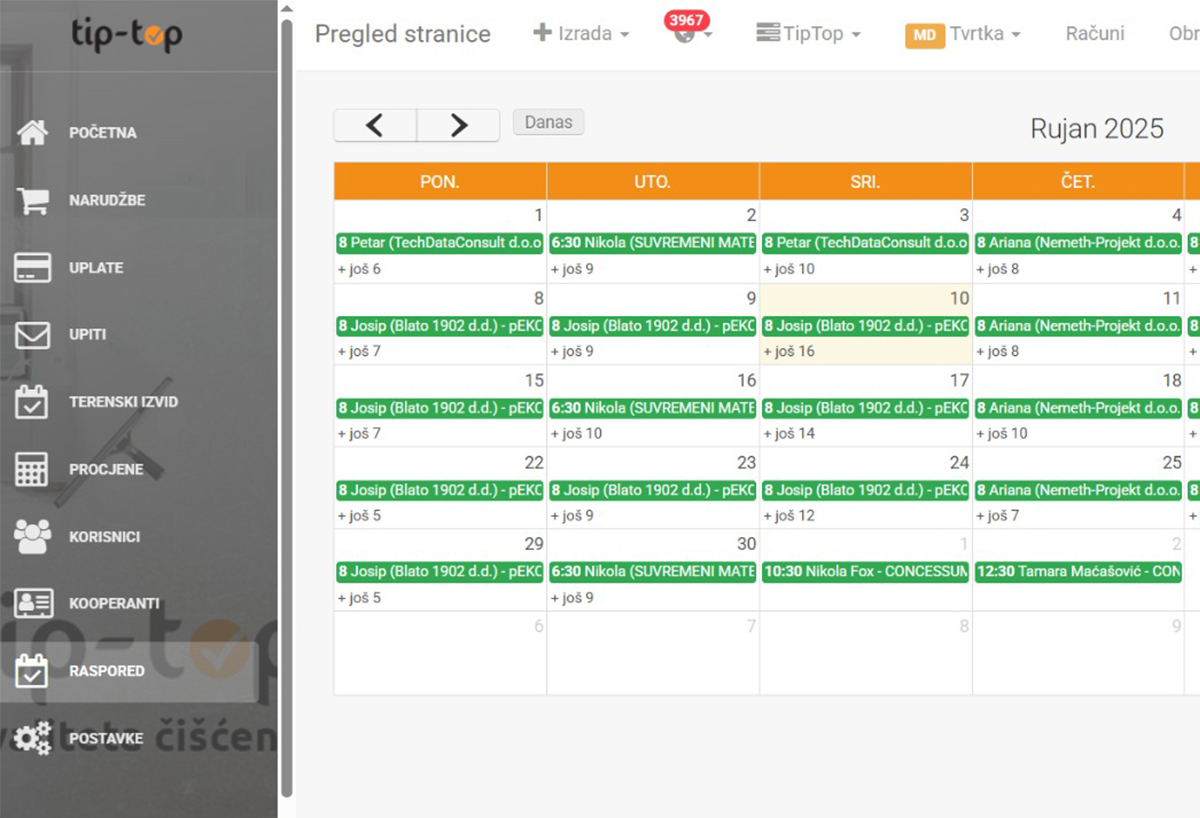Open the Računi menu item

[1094, 34]
